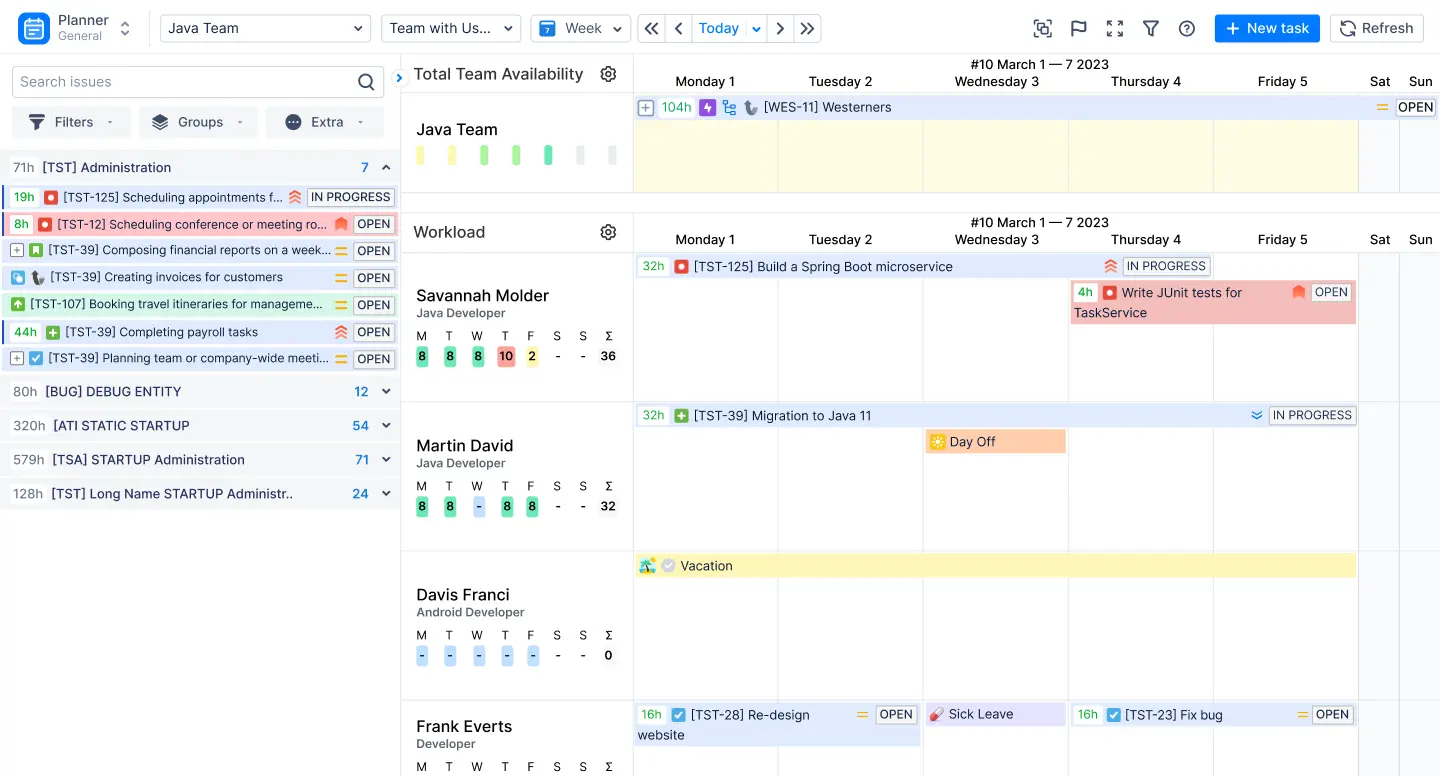Screen dimensions: 1440x776
Task: Click Martin David's blue Wednesday dash badge
Action: 479,507
